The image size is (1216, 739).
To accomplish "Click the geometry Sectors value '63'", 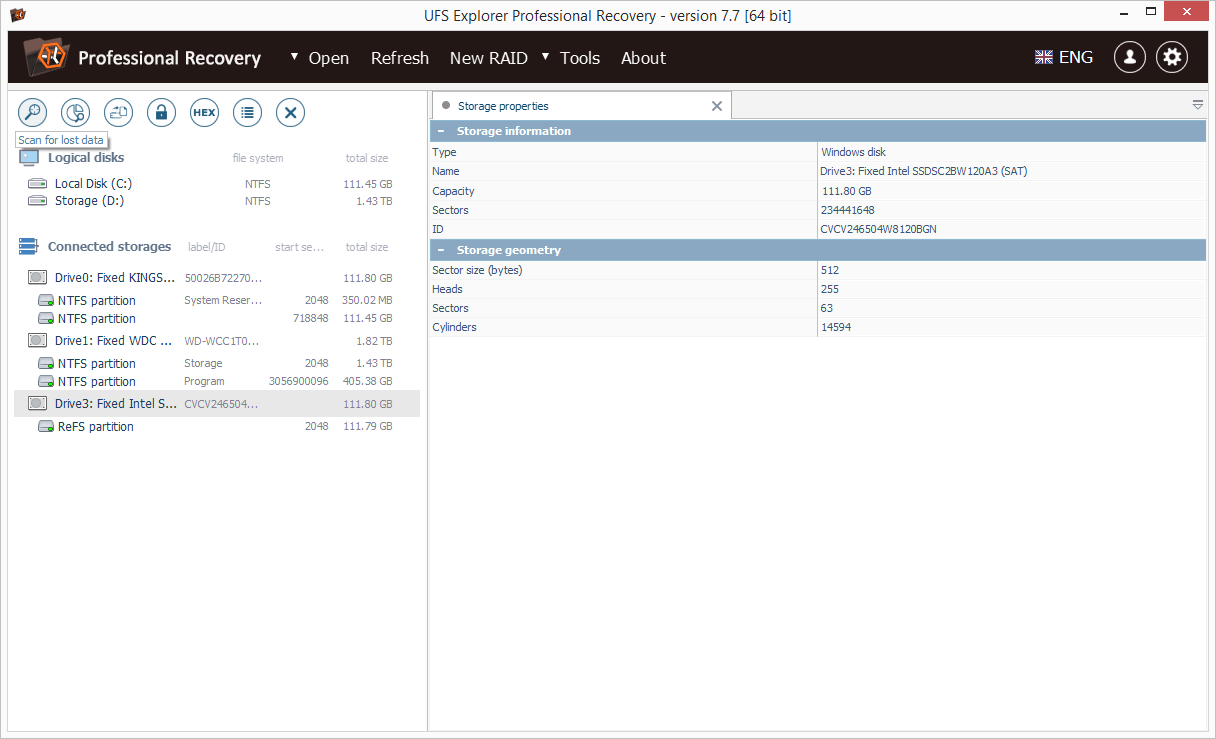I will (x=826, y=308).
